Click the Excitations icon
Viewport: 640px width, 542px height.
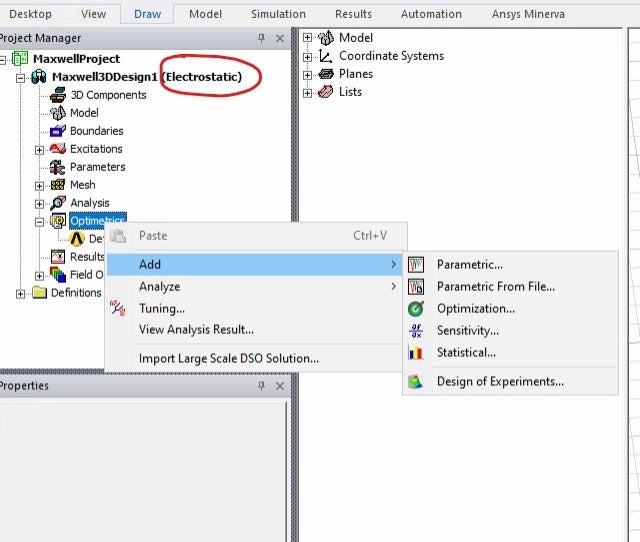click(x=58, y=149)
